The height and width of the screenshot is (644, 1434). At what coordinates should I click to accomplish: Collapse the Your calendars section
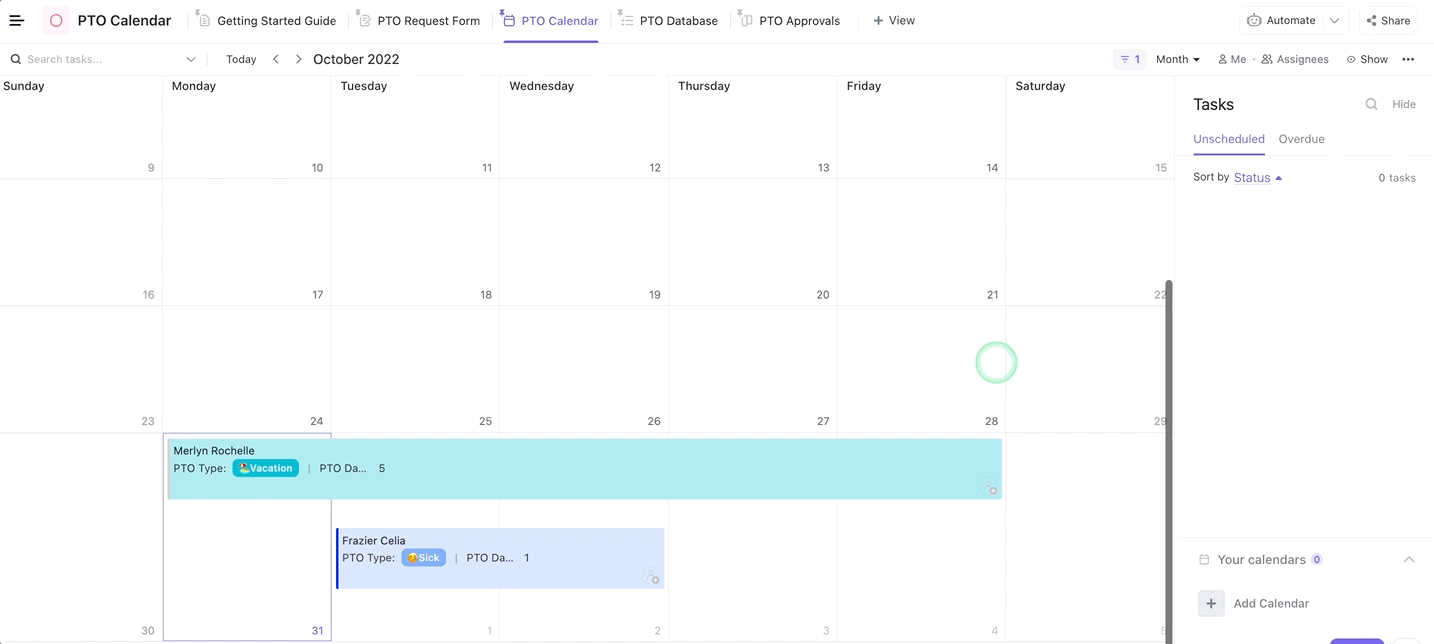click(x=1409, y=560)
